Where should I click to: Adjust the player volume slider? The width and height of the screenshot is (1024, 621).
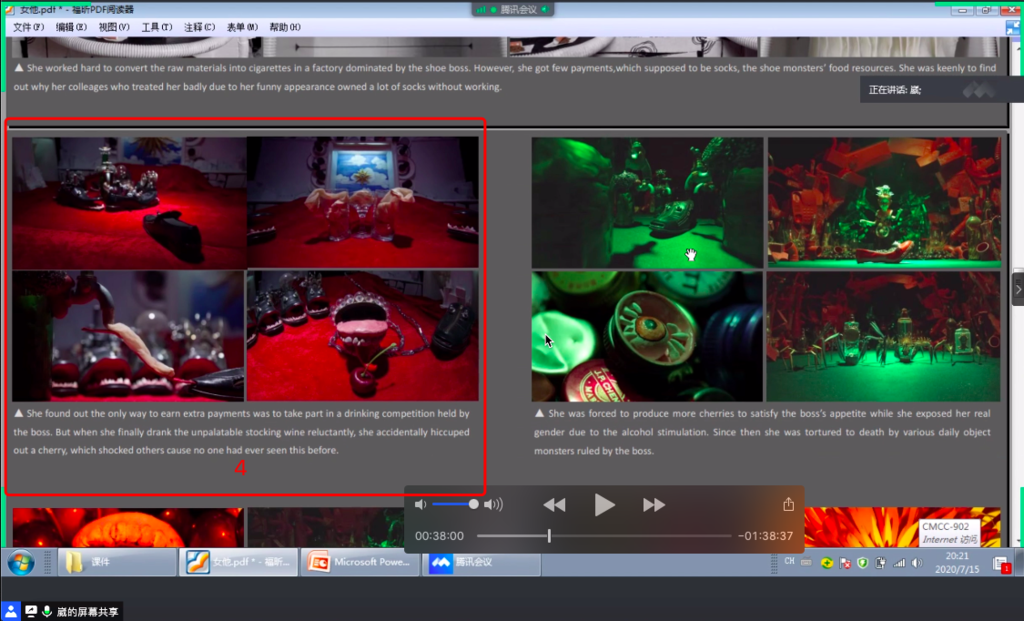pyautogui.click(x=455, y=504)
